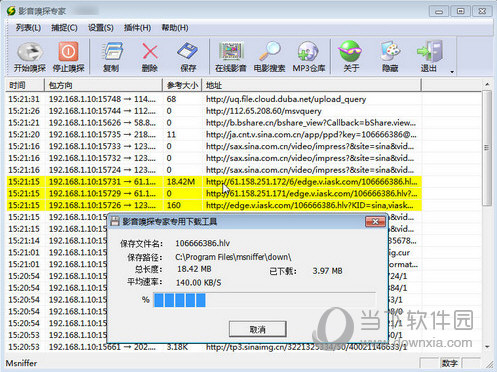Stop sniffing with 停止嗅探 icon
This screenshot has height=372, width=497.
pos(68,57)
